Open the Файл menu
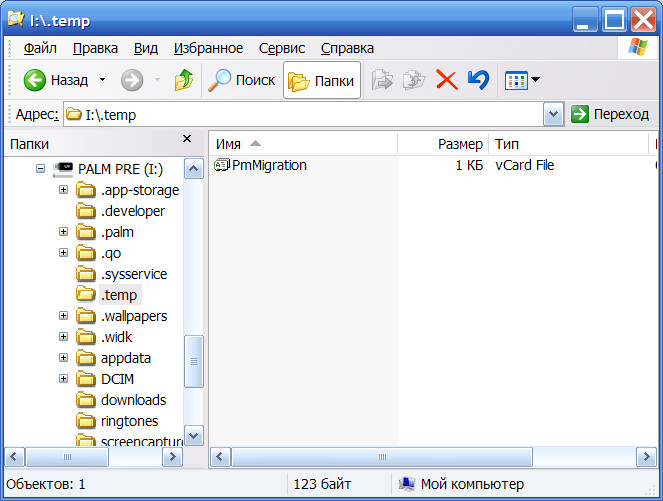Image resolution: width=663 pixels, height=501 pixels. coord(40,48)
